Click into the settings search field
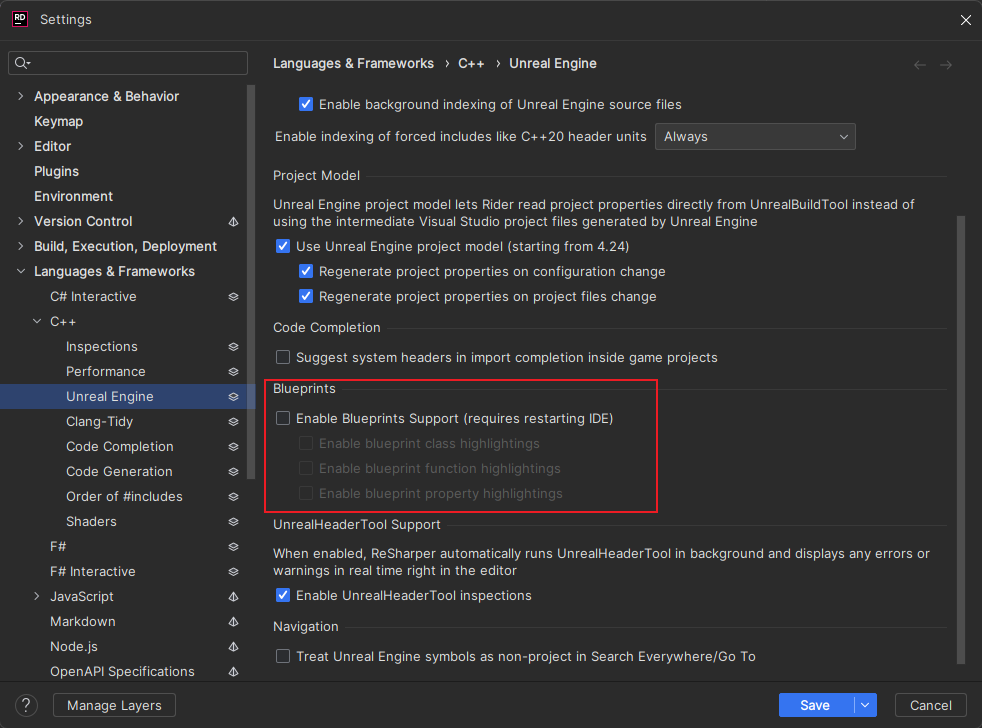Image resolution: width=982 pixels, height=728 pixels. [x=128, y=63]
